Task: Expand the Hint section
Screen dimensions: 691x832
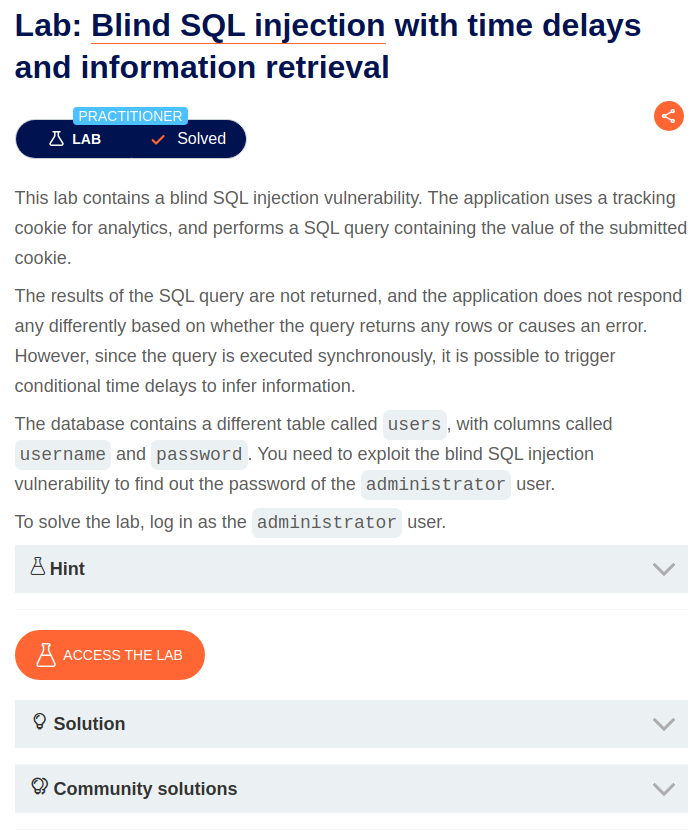Action: (x=350, y=568)
